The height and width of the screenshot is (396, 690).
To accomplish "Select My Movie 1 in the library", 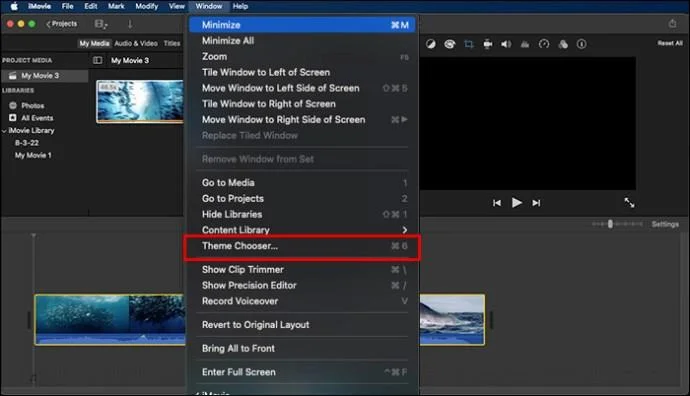I will click(x=33, y=155).
